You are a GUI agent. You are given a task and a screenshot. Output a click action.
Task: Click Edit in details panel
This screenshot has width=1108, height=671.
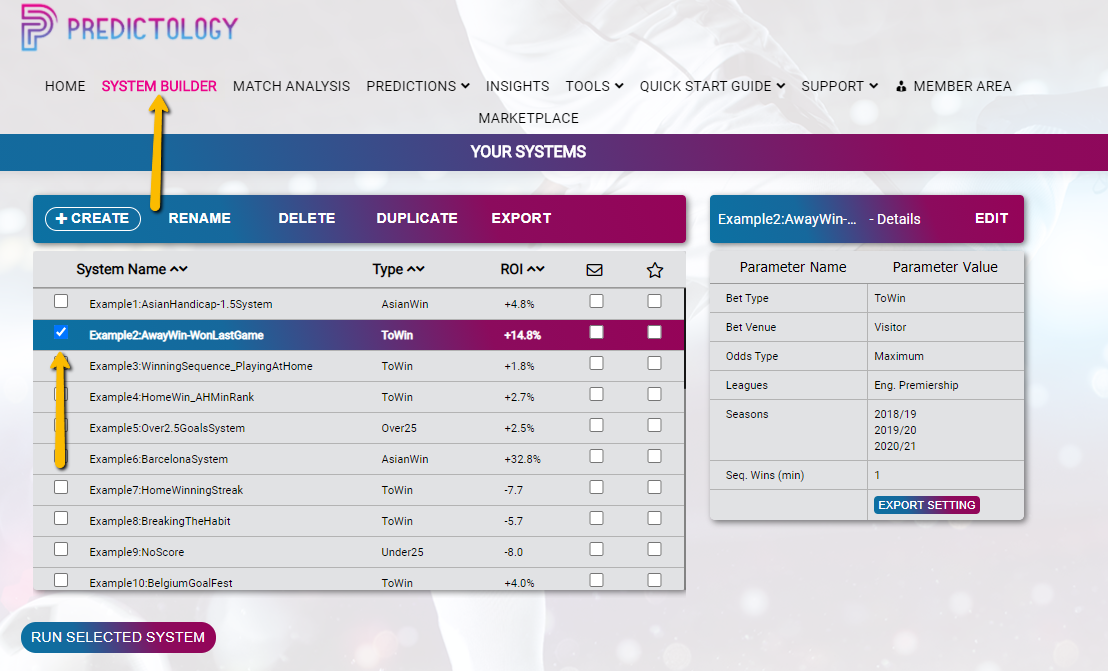(x=991, y=218)
